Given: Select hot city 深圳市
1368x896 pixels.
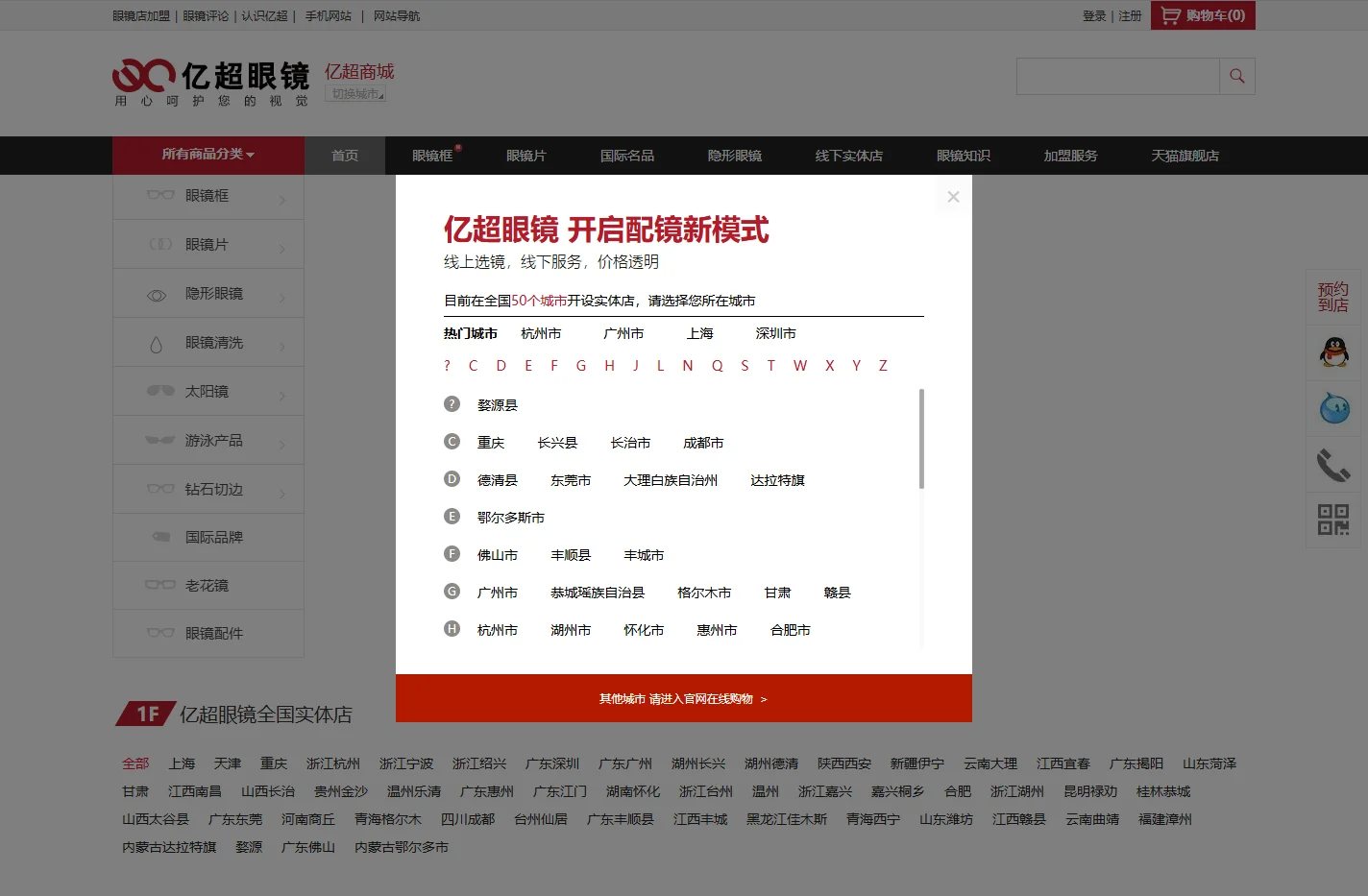Looking at the screenshot, I should click(x=776, y=333).
